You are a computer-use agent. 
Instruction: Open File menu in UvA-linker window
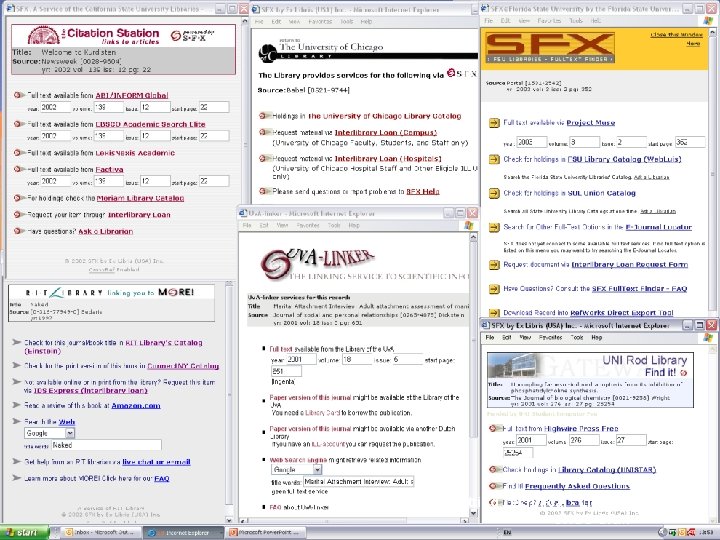(247, 225)
